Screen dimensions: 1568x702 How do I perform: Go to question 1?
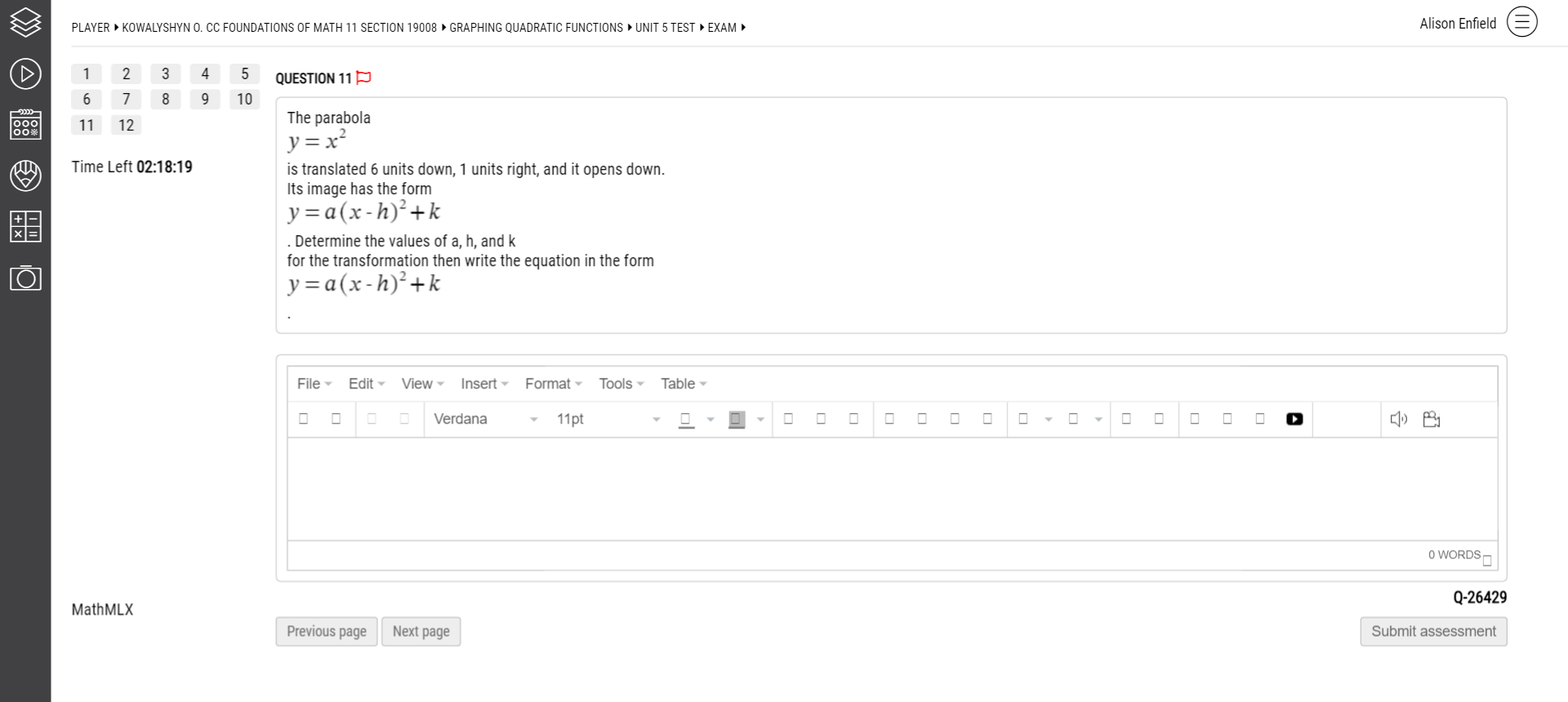pos(87,73)
